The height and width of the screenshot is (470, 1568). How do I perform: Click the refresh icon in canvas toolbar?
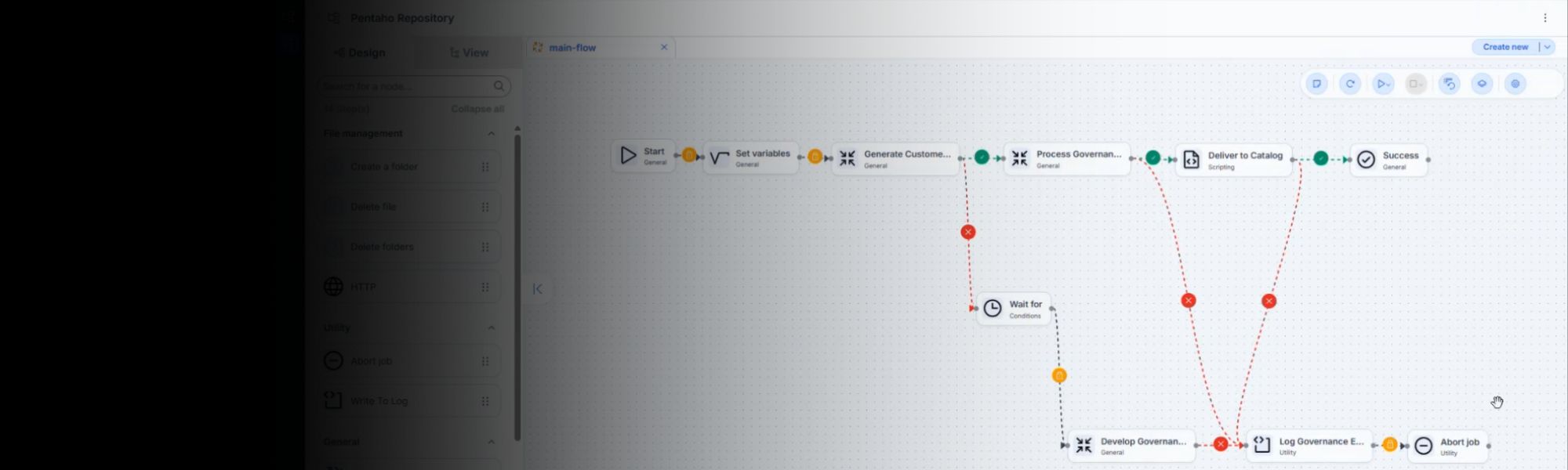coord(1350,84)
